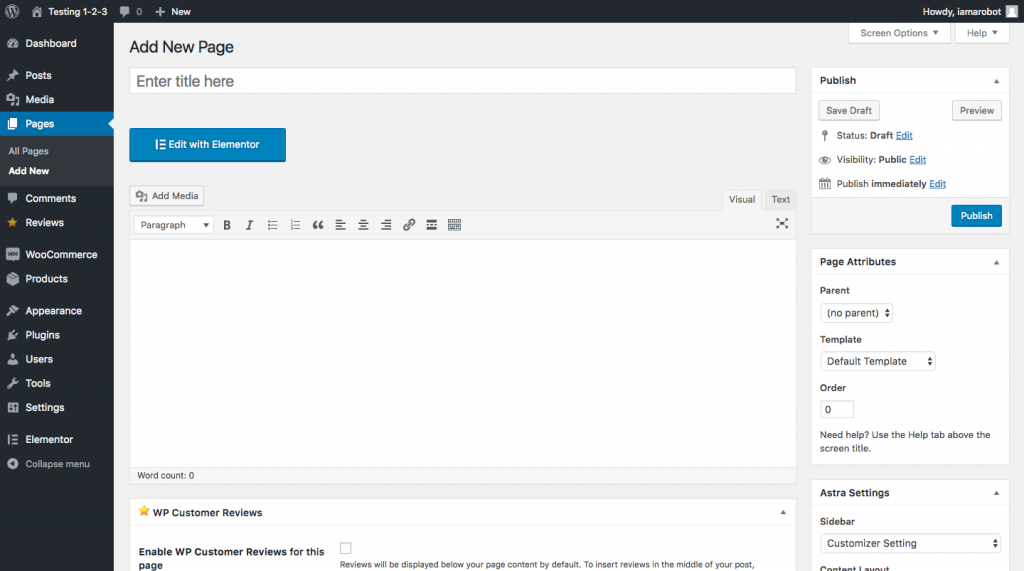Align text right
Viewport: 1024px width, 571px height.
(x=386, y=225)
